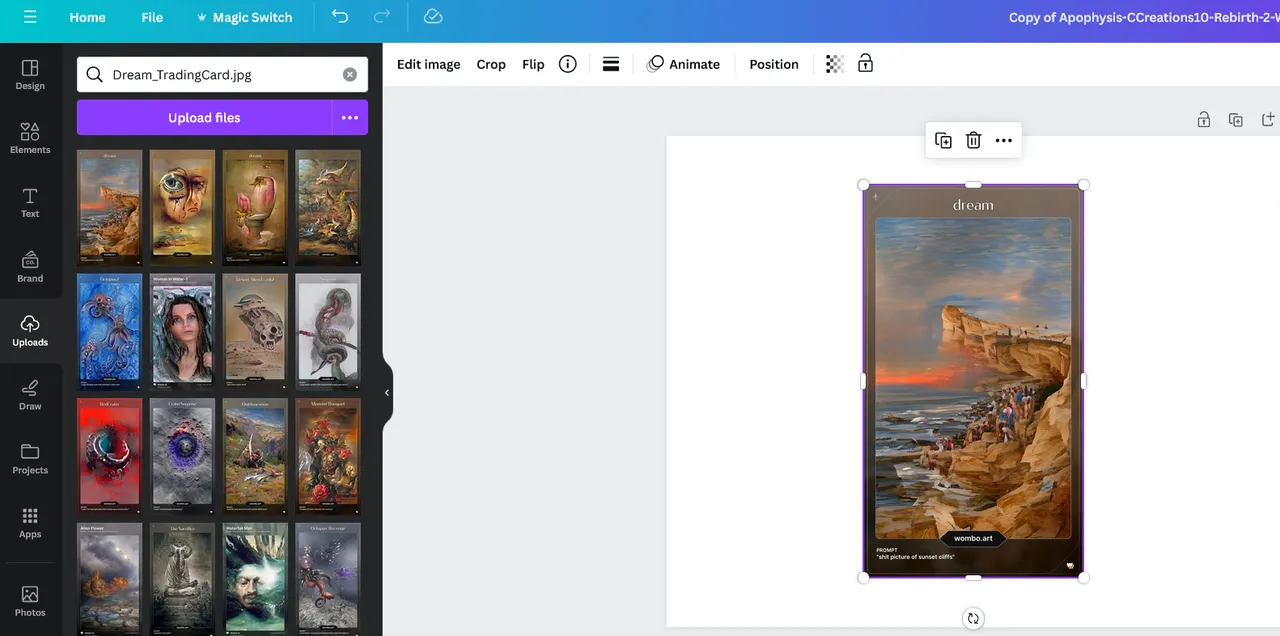
Task: Lock the page using the page lock icon
Action: coord(1204,120)
